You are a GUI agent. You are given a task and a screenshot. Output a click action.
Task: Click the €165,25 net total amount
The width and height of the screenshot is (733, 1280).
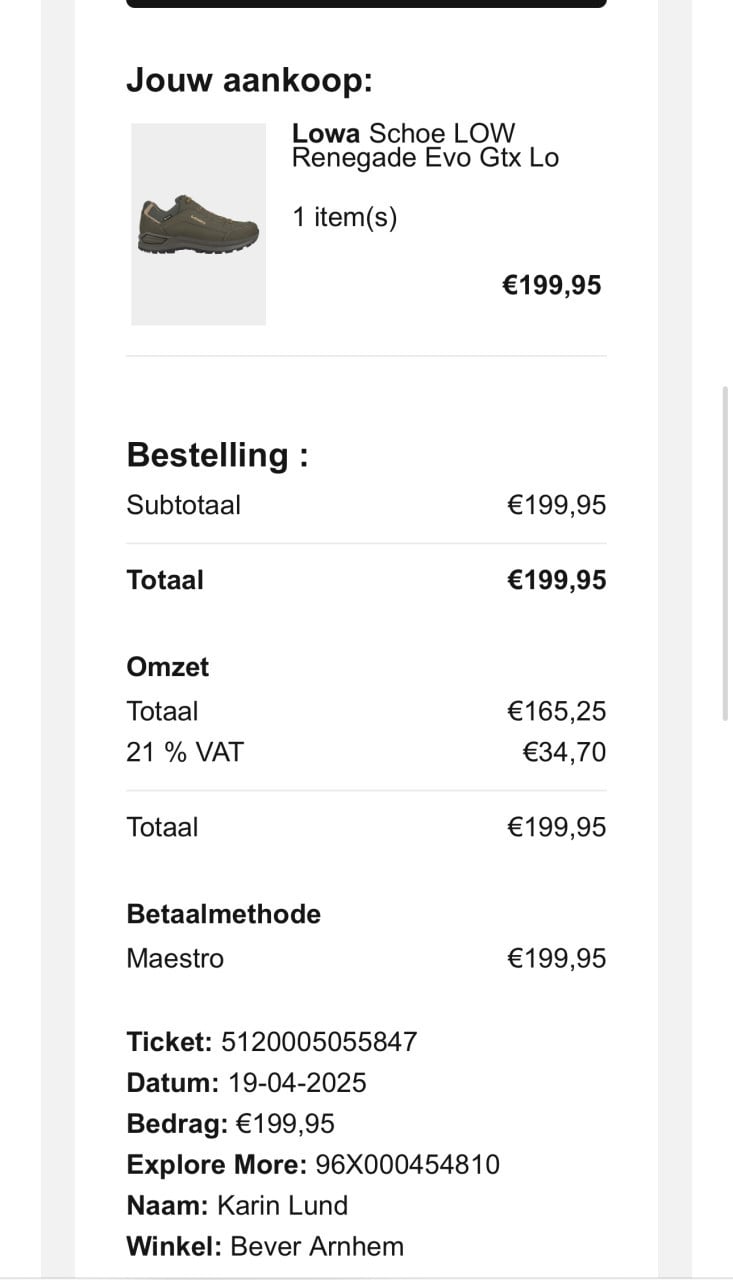[x=556, y=711]
